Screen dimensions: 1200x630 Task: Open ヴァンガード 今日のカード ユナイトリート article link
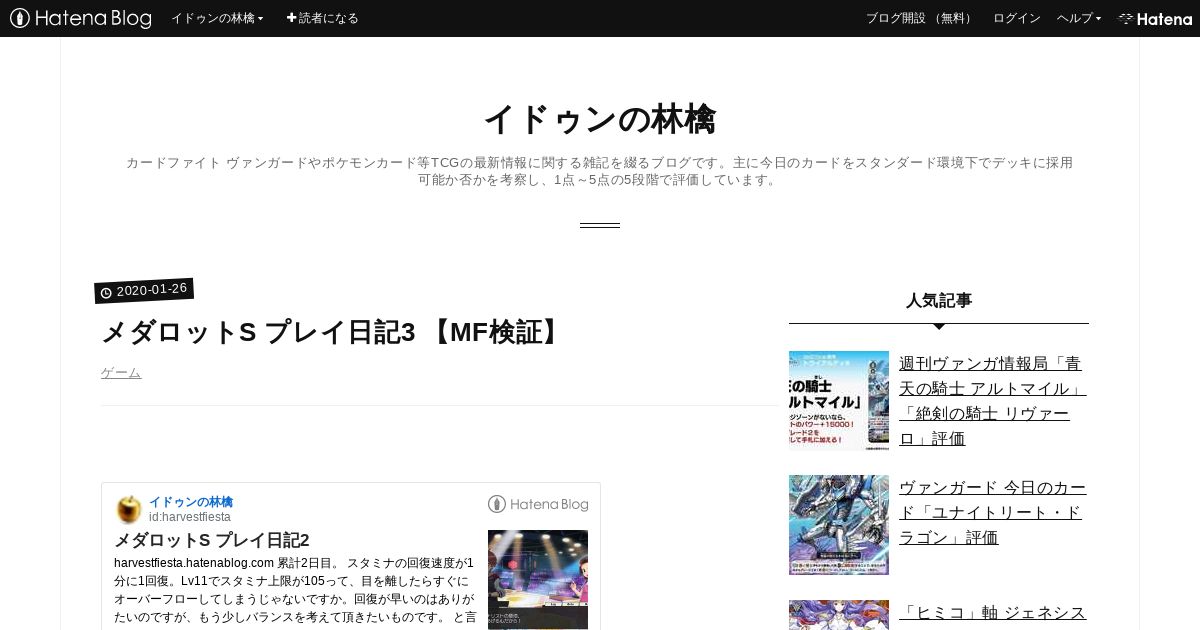tap(993, 513)
